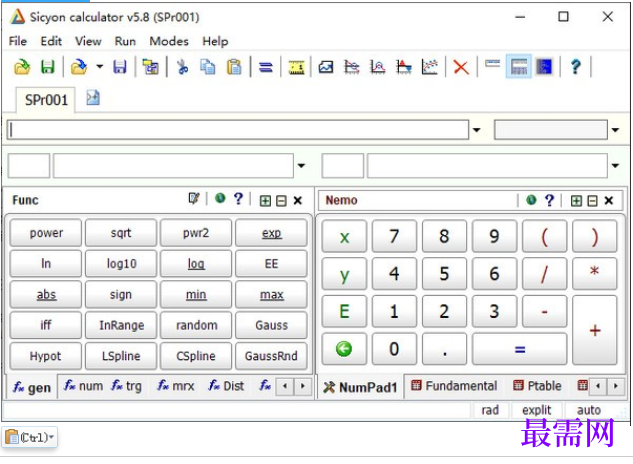Toggle the rad angle mode in status bar
The width and height of the screenshot is (633, 464).
click(x=490, y=410)
